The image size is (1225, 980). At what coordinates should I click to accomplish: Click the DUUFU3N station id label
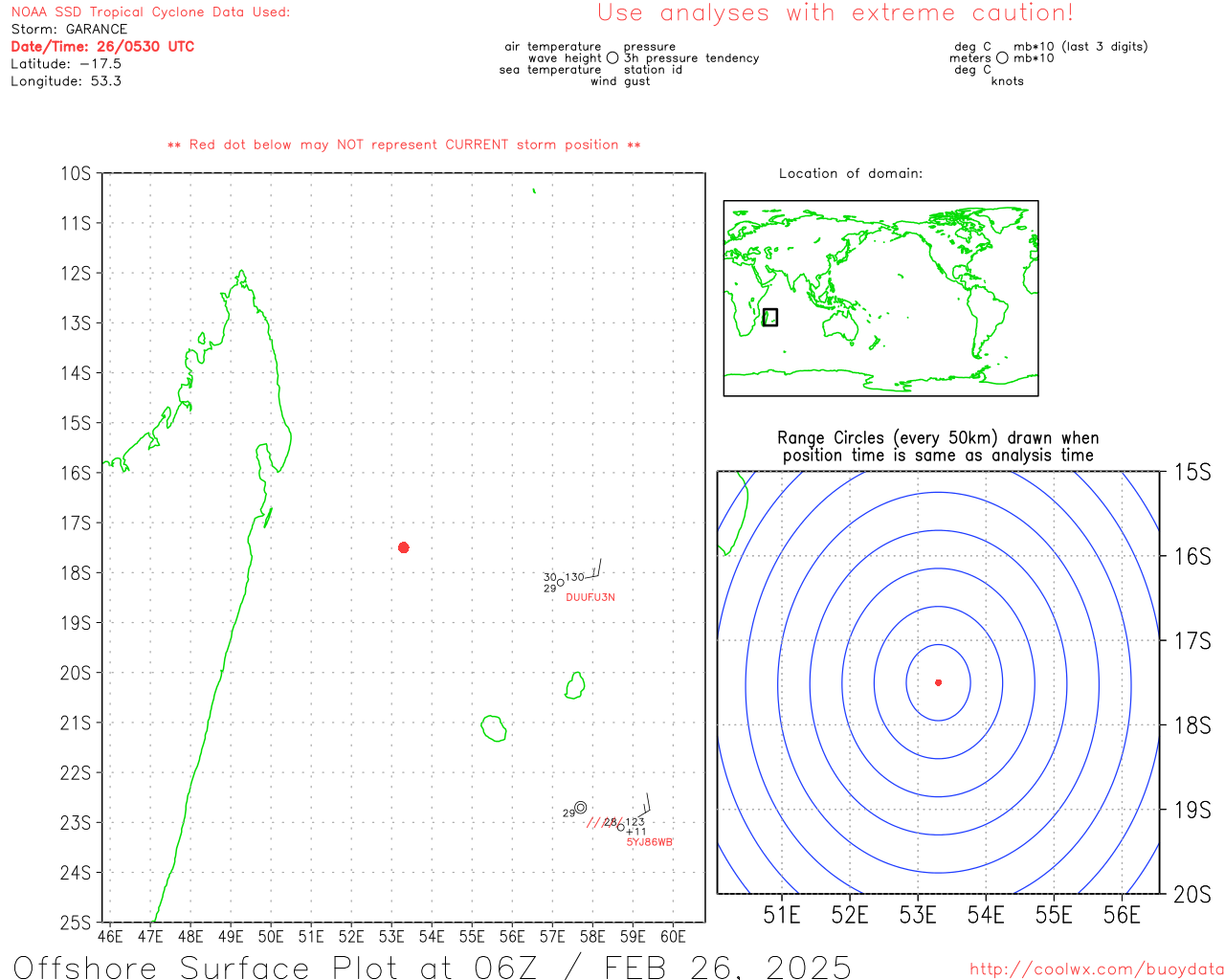pyautogui.click(x=590, y=597)
